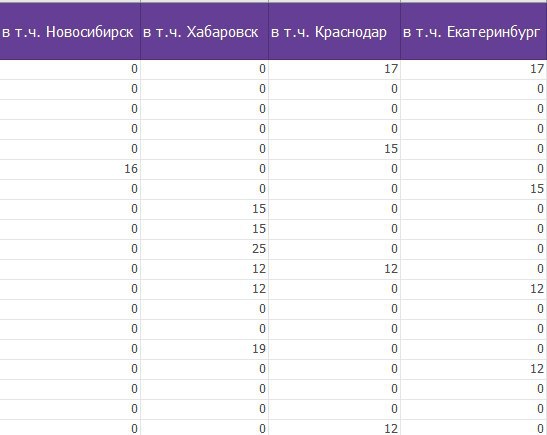The image size is (547, 435).
Task: Select Хабаровск 12 in row where Екатеринбург is 12
Action: pos(204,289)
